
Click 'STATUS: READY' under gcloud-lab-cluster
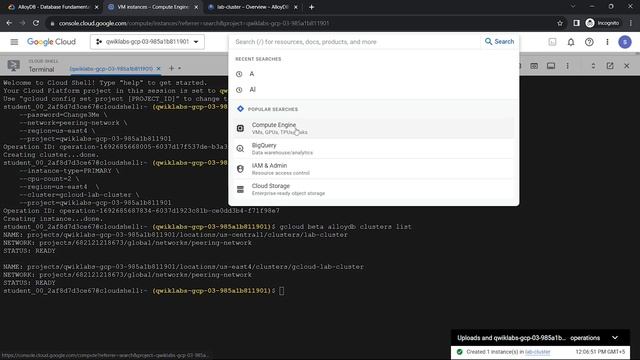(29, 282)
